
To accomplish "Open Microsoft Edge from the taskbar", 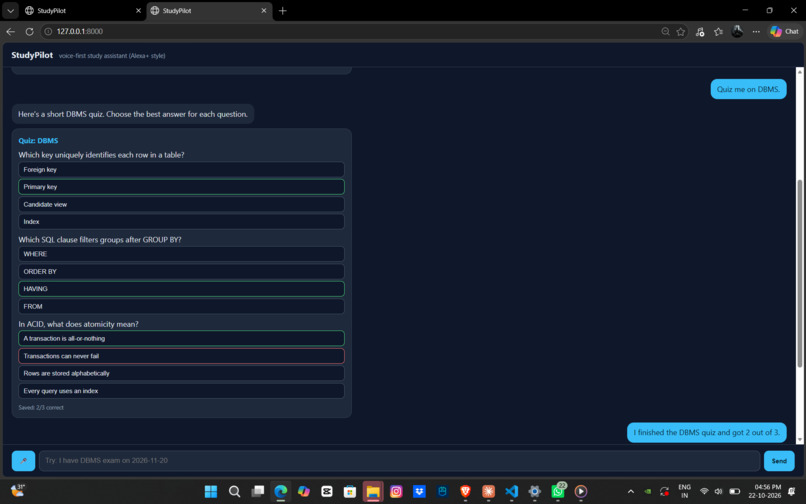I will click(281, 491).
